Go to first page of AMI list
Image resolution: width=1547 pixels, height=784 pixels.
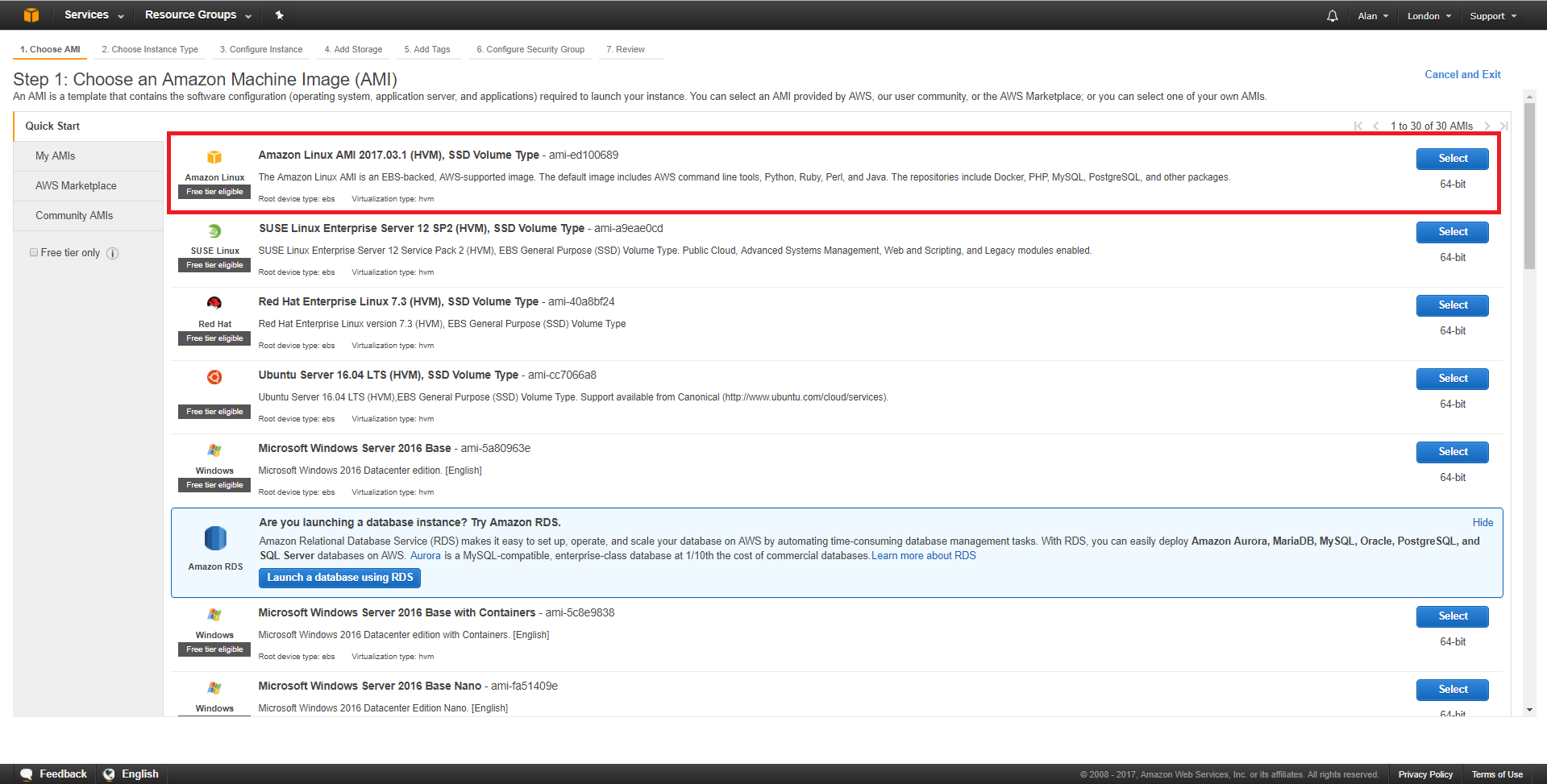tap(1358, 126)
